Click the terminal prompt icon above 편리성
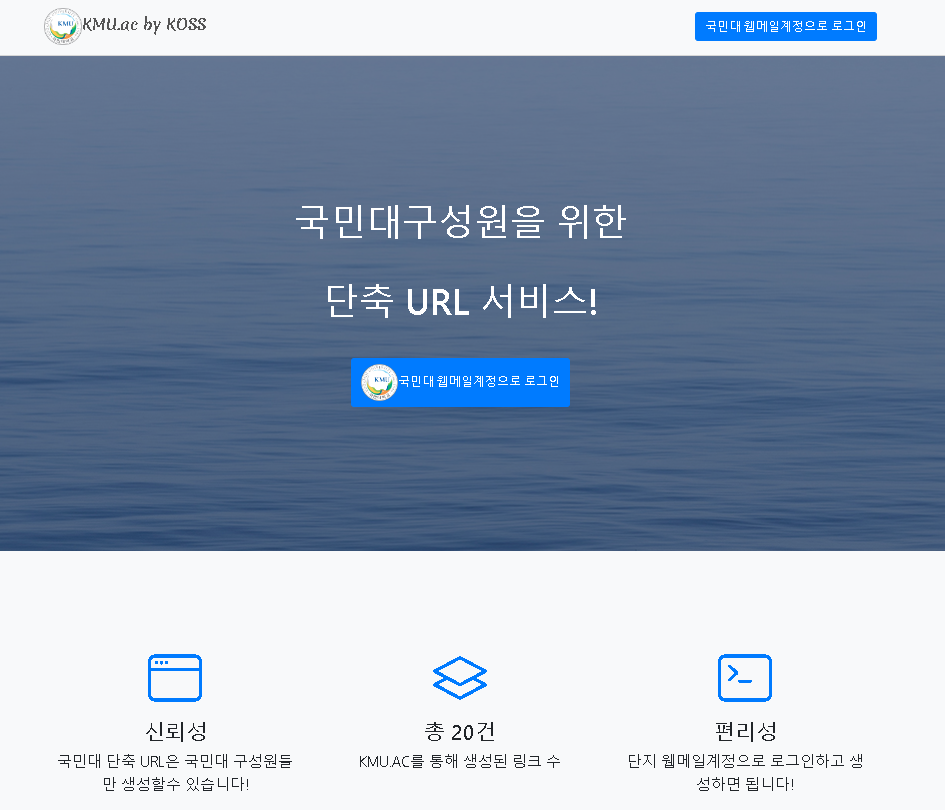Viewport: 945px width, 810px height. tap(745, 677)
